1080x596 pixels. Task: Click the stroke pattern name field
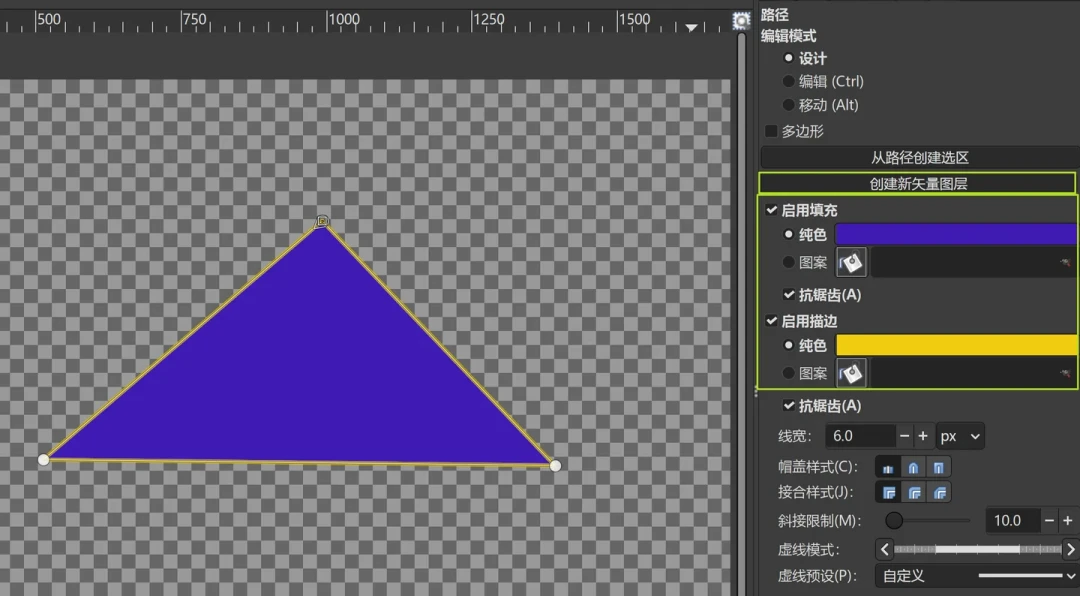973,373
